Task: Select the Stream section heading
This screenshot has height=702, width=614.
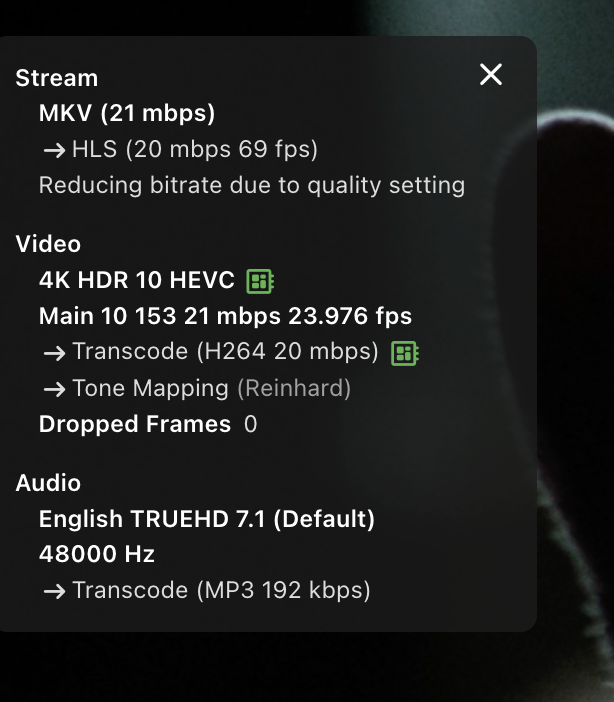Action: click(x=57, y=78)
